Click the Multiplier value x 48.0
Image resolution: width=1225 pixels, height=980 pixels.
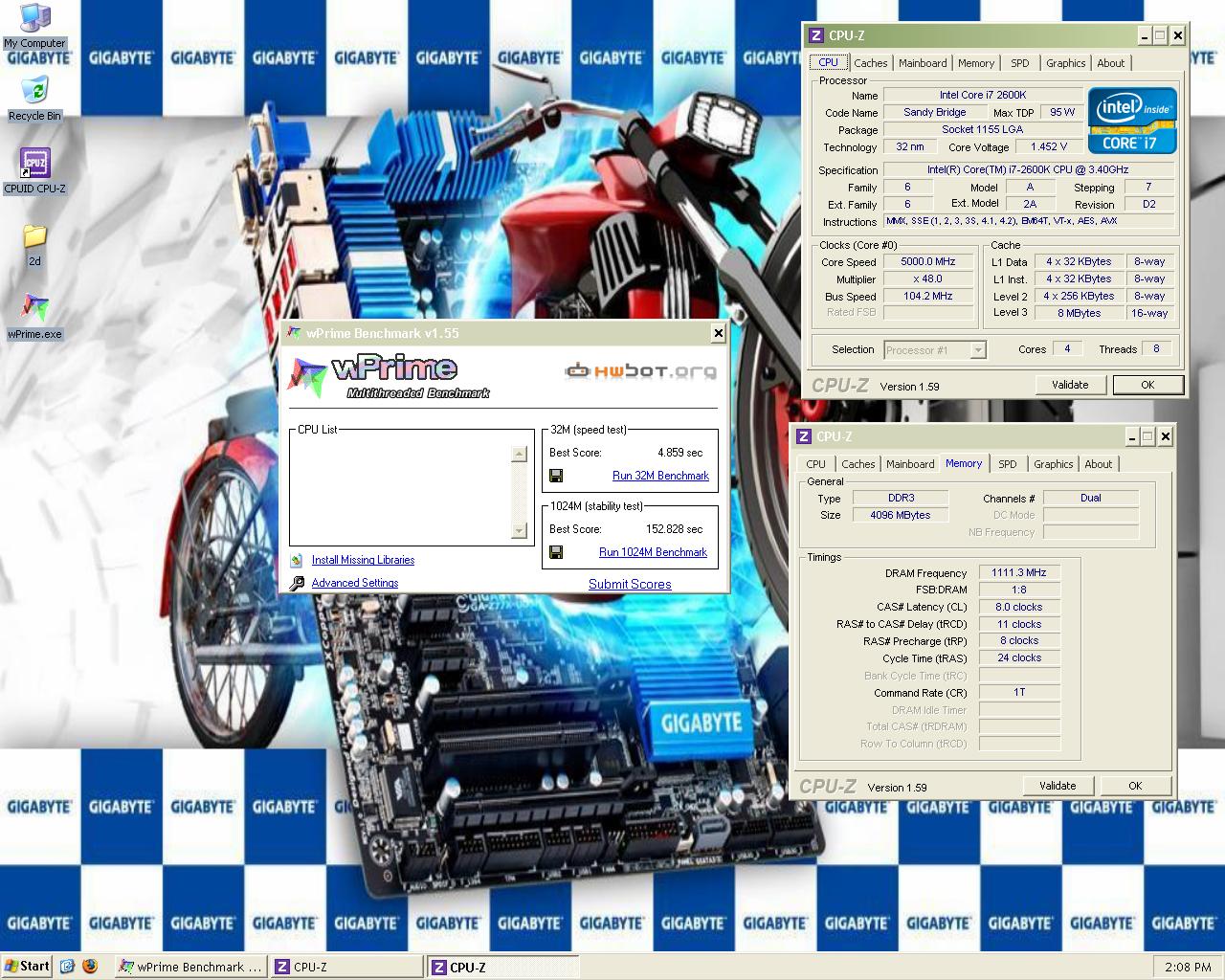pyautogui.click(x=927, y=278)
